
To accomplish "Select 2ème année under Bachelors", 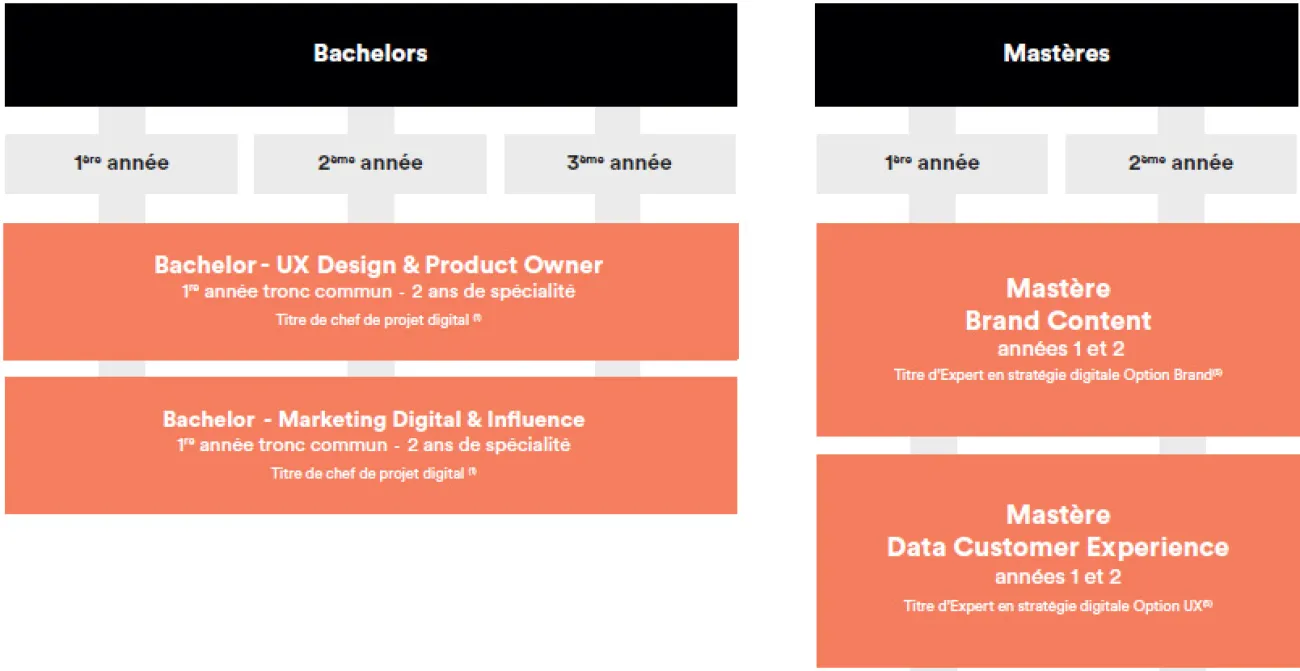I will (x=370, y=163).
